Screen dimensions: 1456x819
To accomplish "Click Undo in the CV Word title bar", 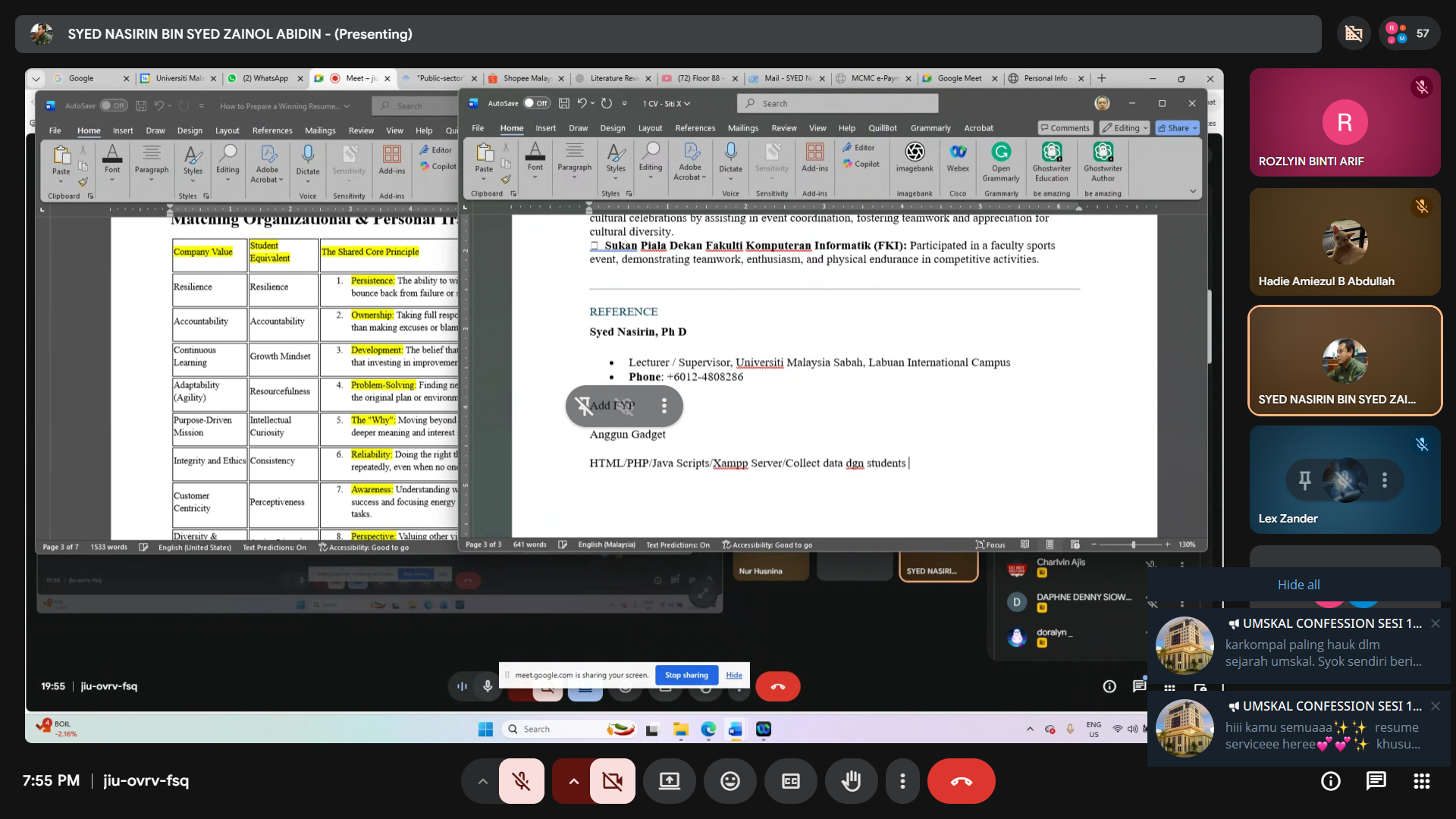I will (x=582, y=103).
